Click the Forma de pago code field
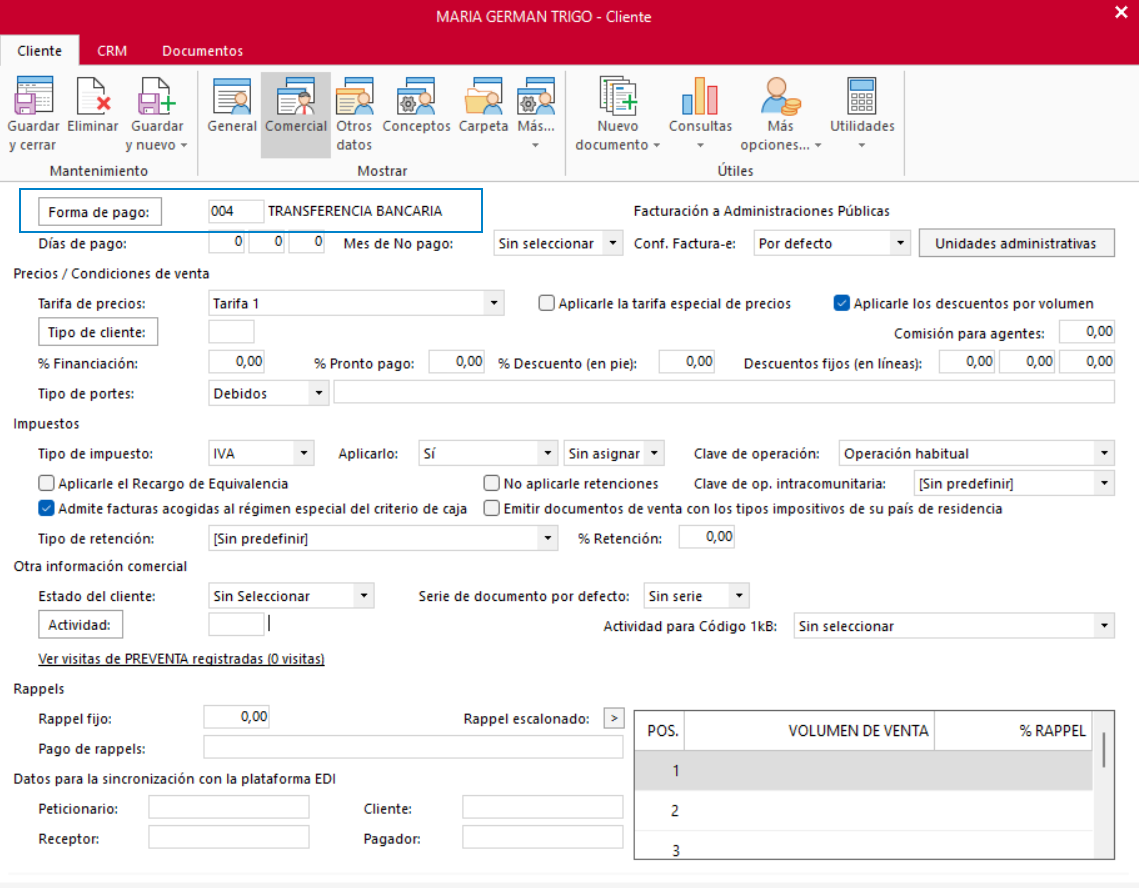This screenshot has width=1144, height=888. click(x=235, y=211)
